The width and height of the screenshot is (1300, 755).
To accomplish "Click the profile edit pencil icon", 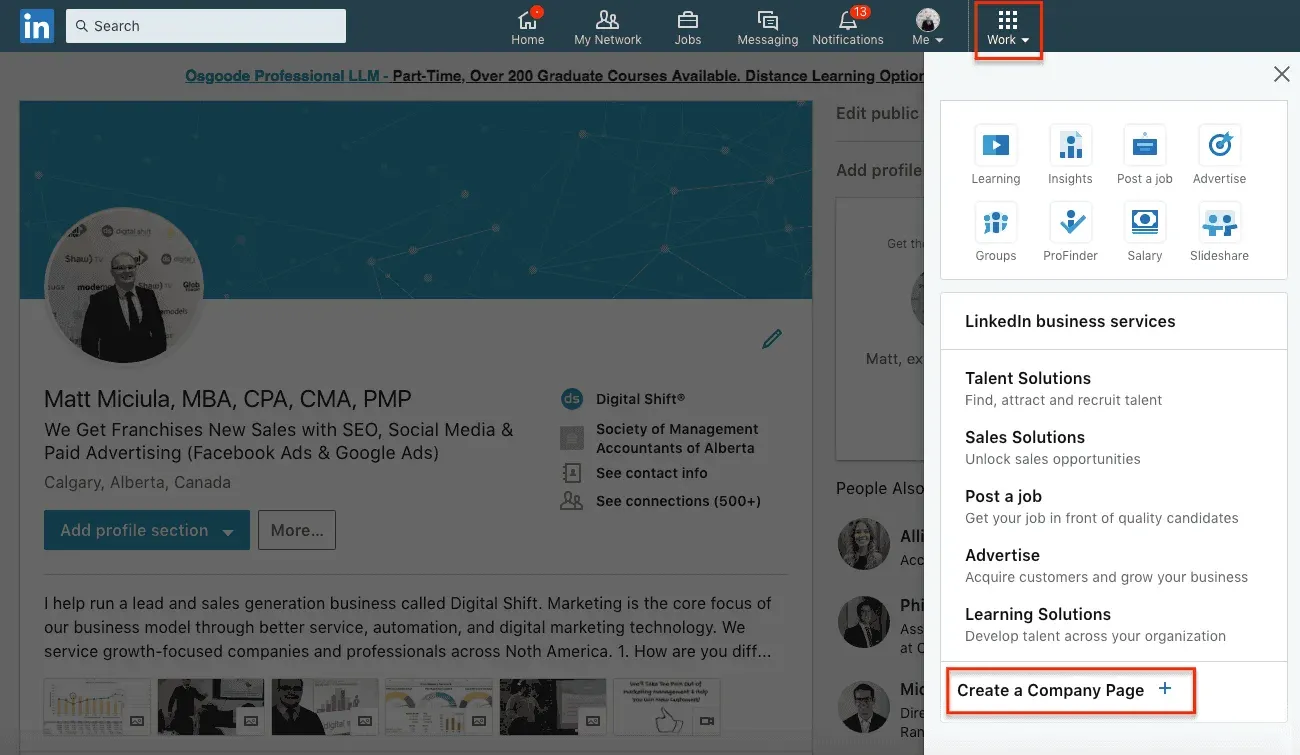I will click(771, 339).
